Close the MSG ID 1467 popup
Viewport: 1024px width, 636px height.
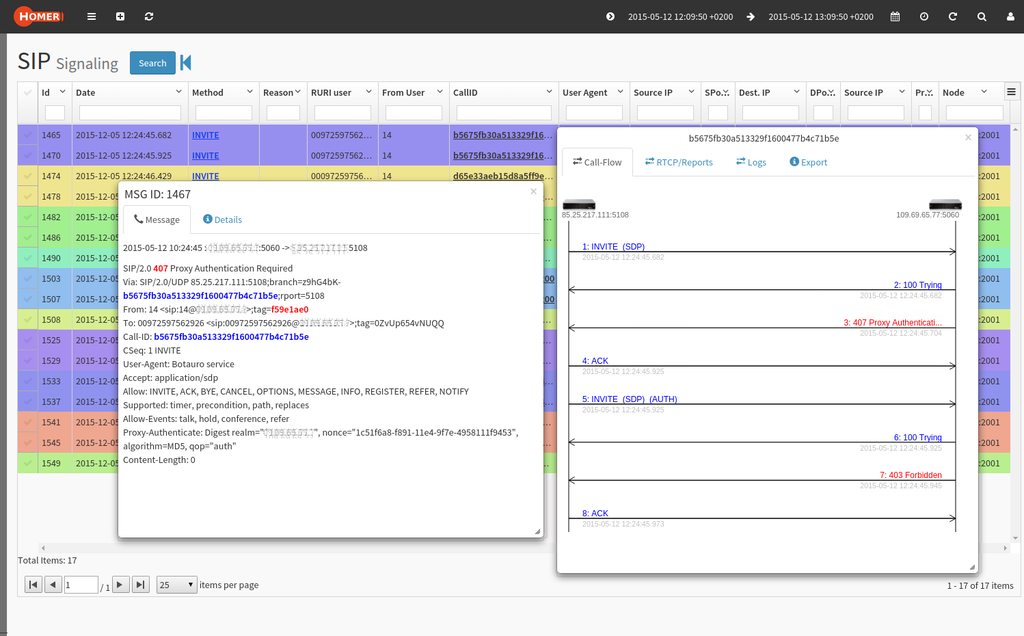pos(534,191)
